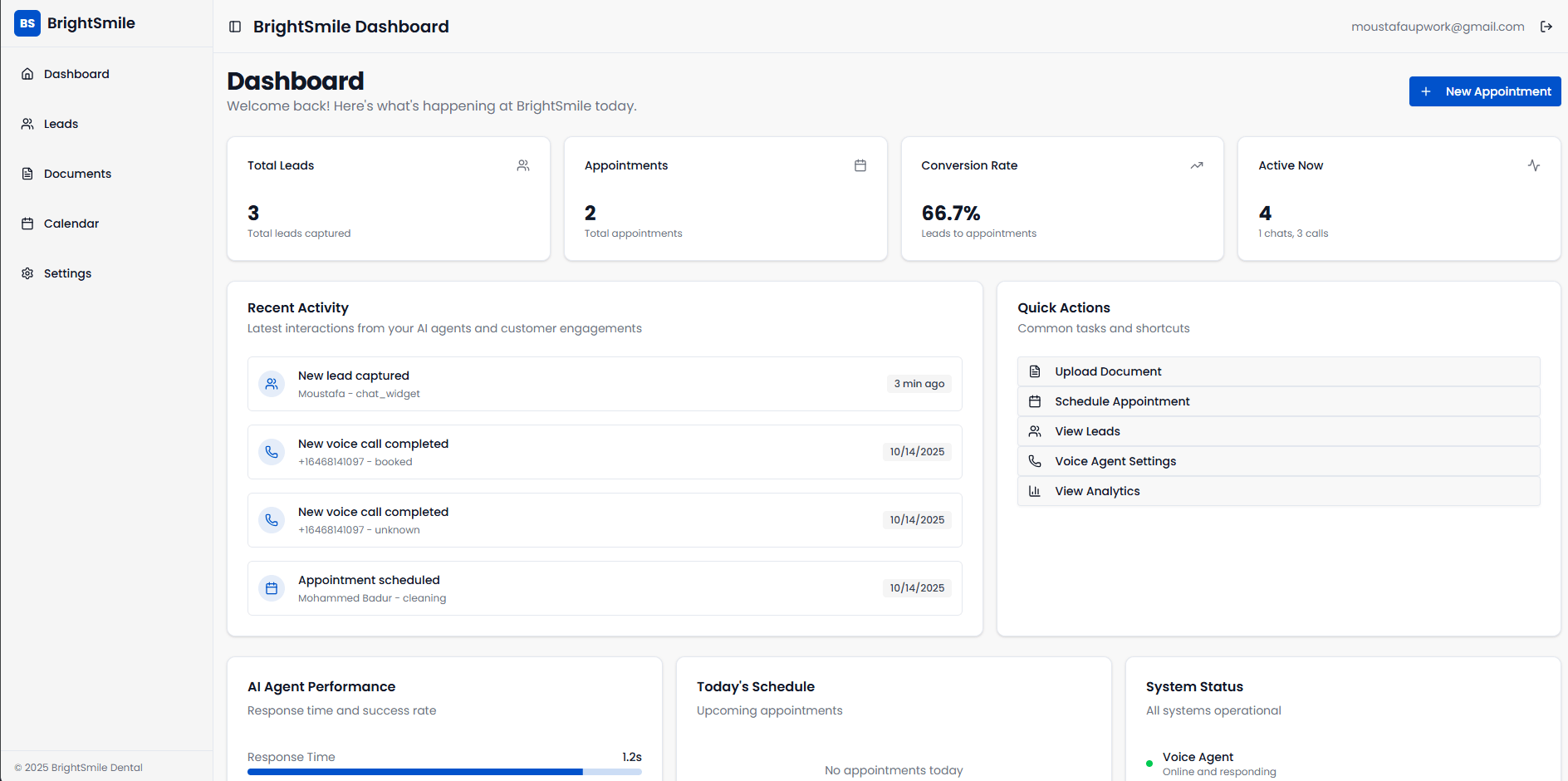
Task: Click the moustafaupwork@gmail.com account email
Action: point(1438,26)
